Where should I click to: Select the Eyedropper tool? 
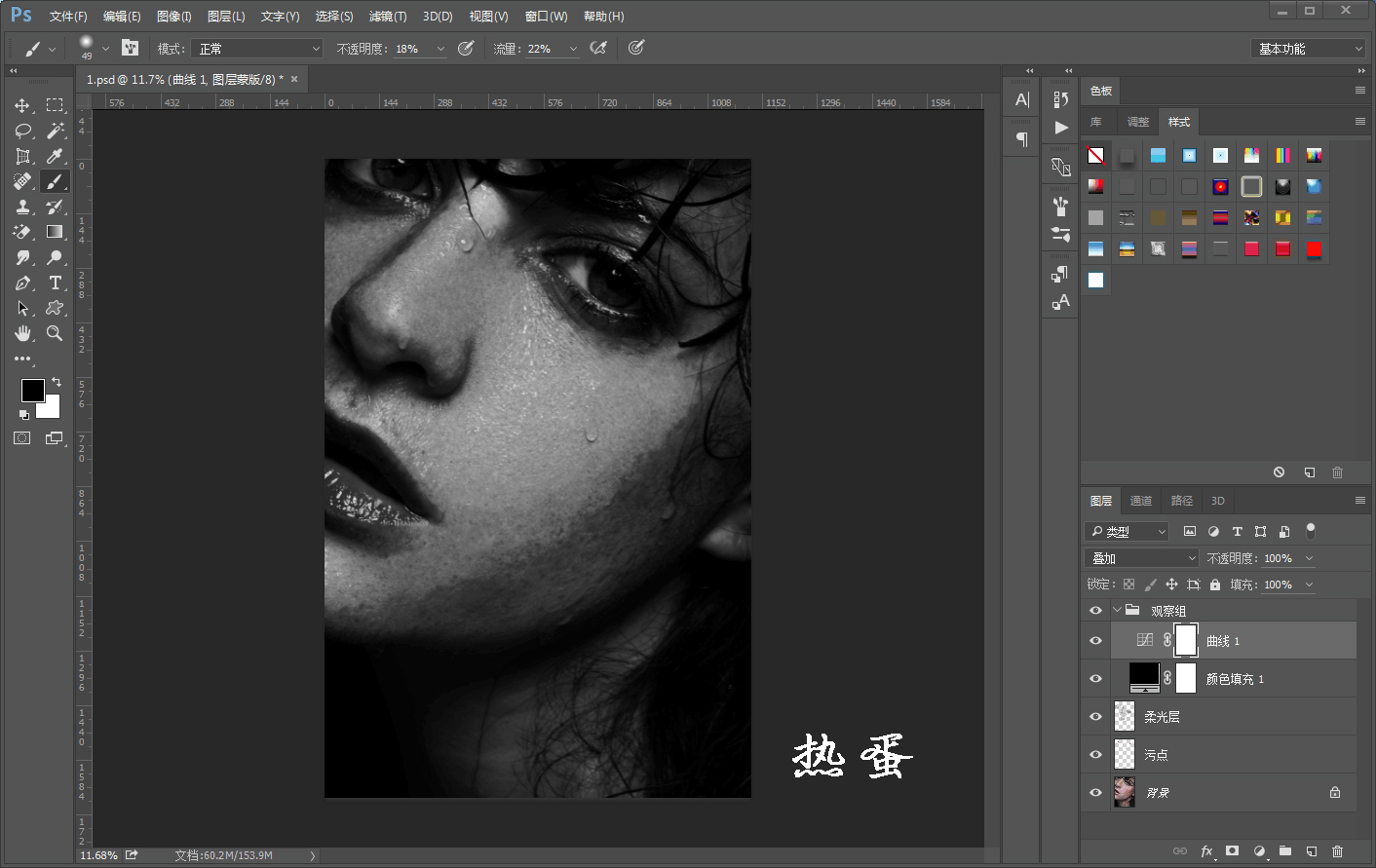click(55, 156)
